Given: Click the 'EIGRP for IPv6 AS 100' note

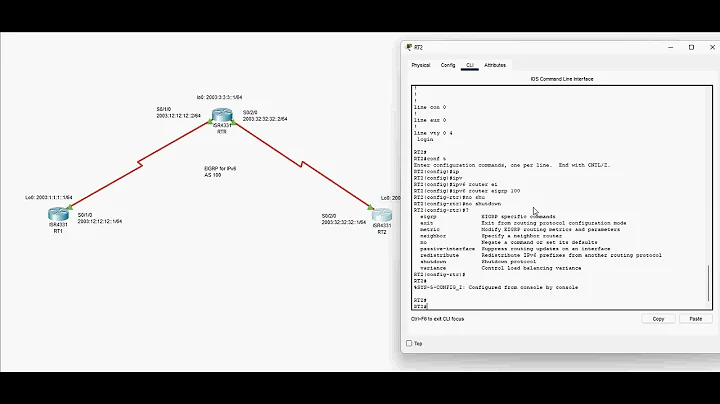Looking at the screenshot, I should (220, 172).
